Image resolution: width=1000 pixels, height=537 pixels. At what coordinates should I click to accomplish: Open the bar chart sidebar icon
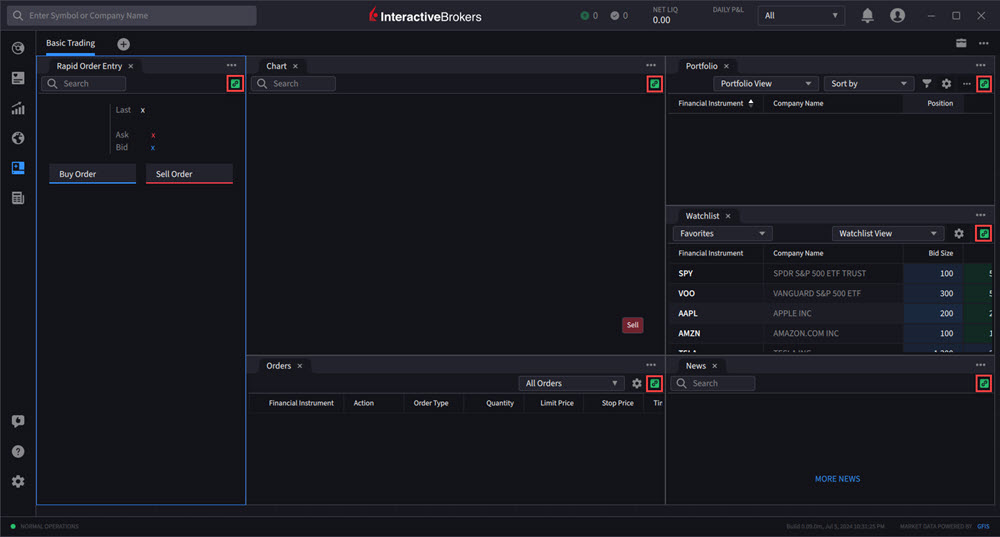tap(18, 108)
